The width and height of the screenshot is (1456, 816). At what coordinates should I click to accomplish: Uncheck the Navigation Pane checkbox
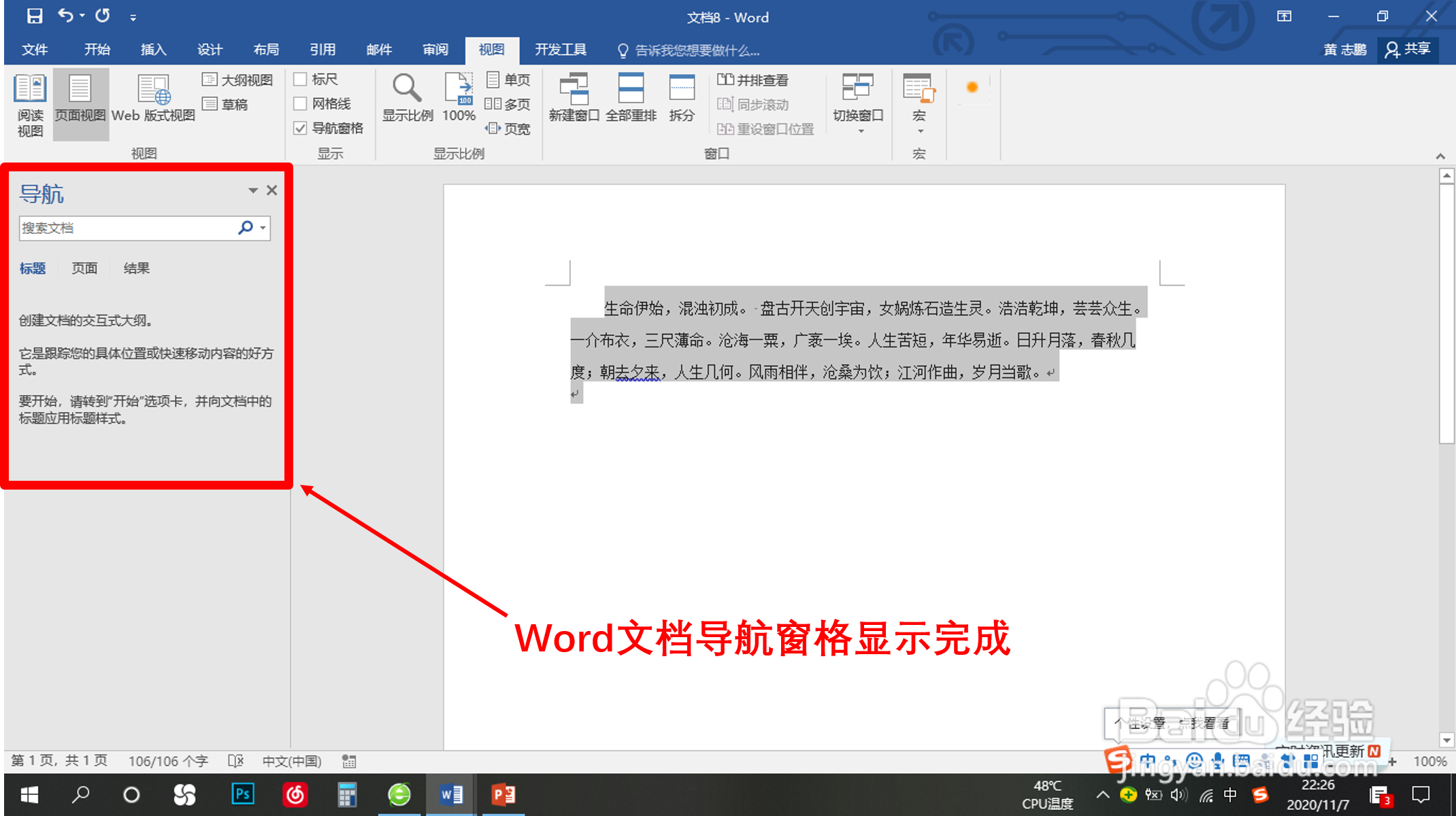coord(300,129)
